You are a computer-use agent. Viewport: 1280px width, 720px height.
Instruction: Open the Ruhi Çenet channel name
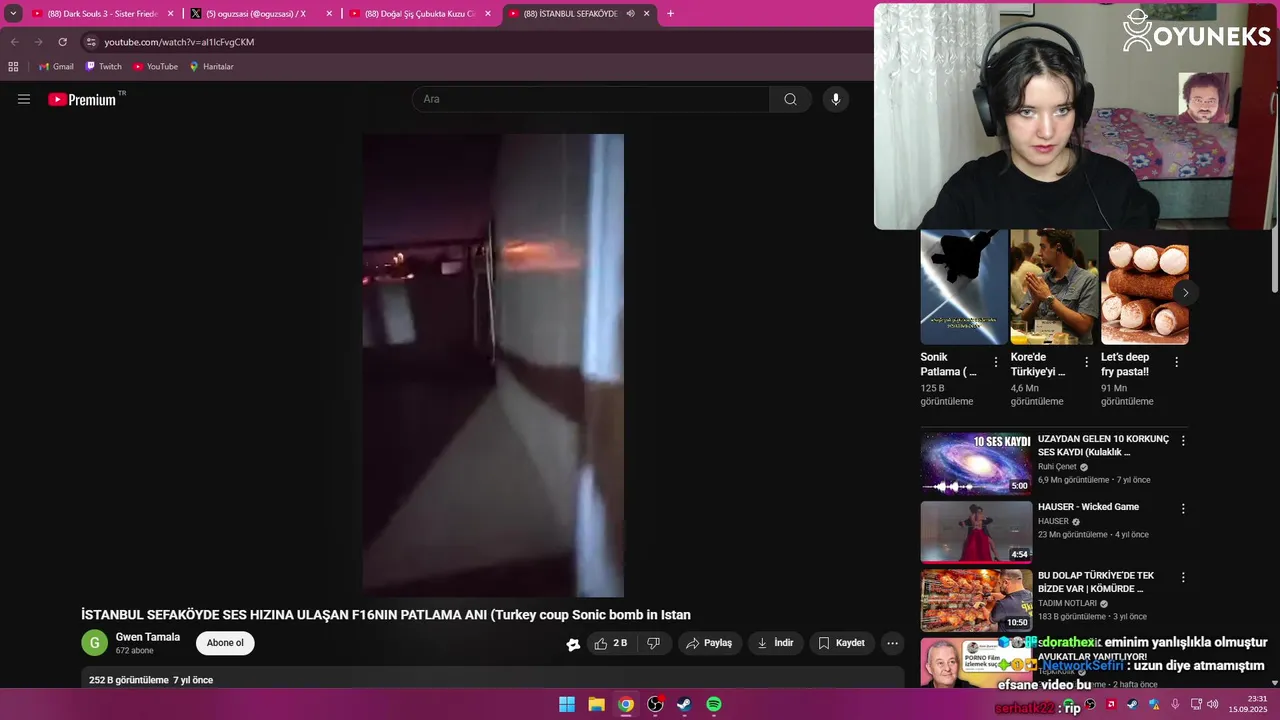[x=1057, y=467]
